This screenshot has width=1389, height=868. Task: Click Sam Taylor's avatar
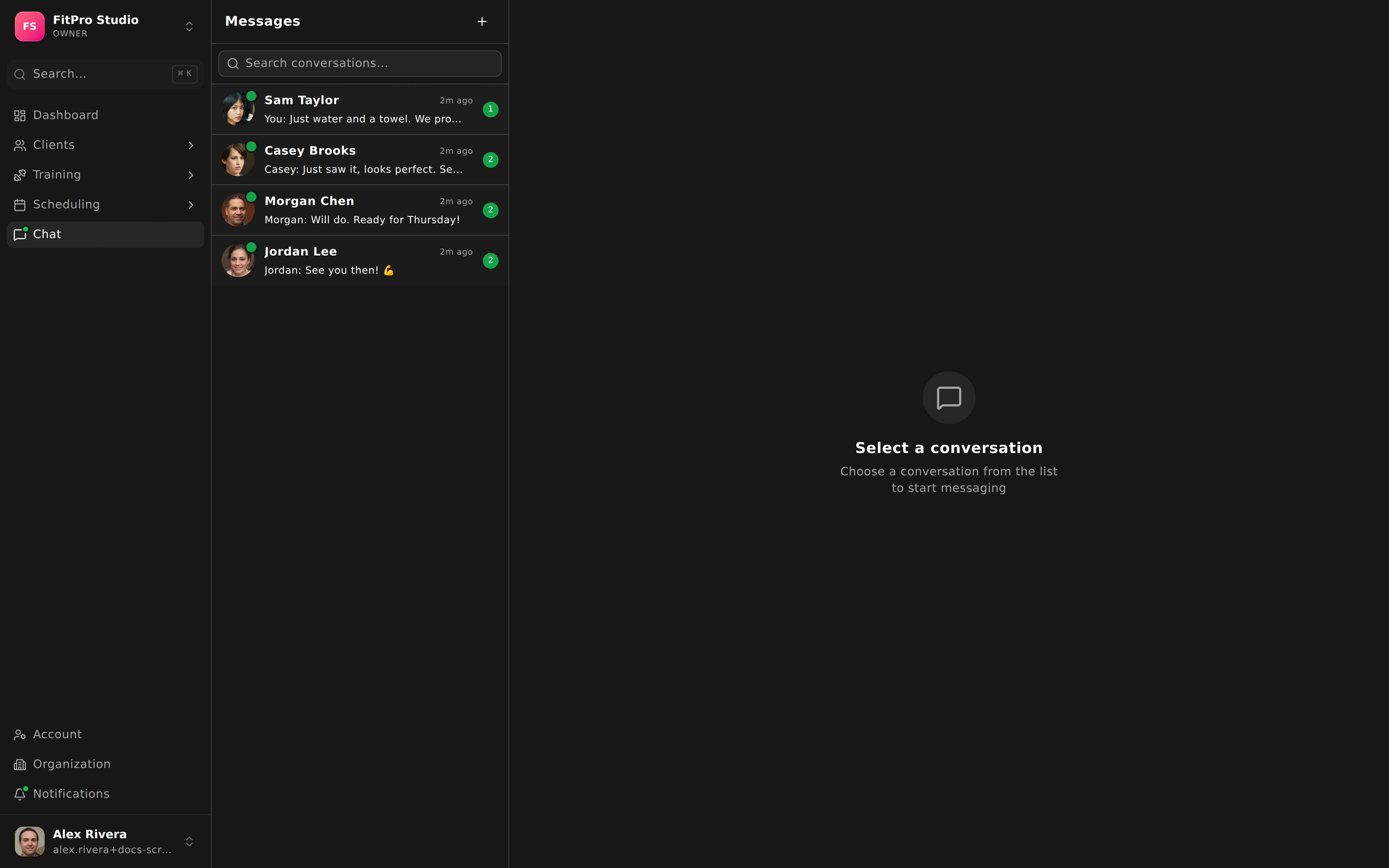(x=238, y=110)
